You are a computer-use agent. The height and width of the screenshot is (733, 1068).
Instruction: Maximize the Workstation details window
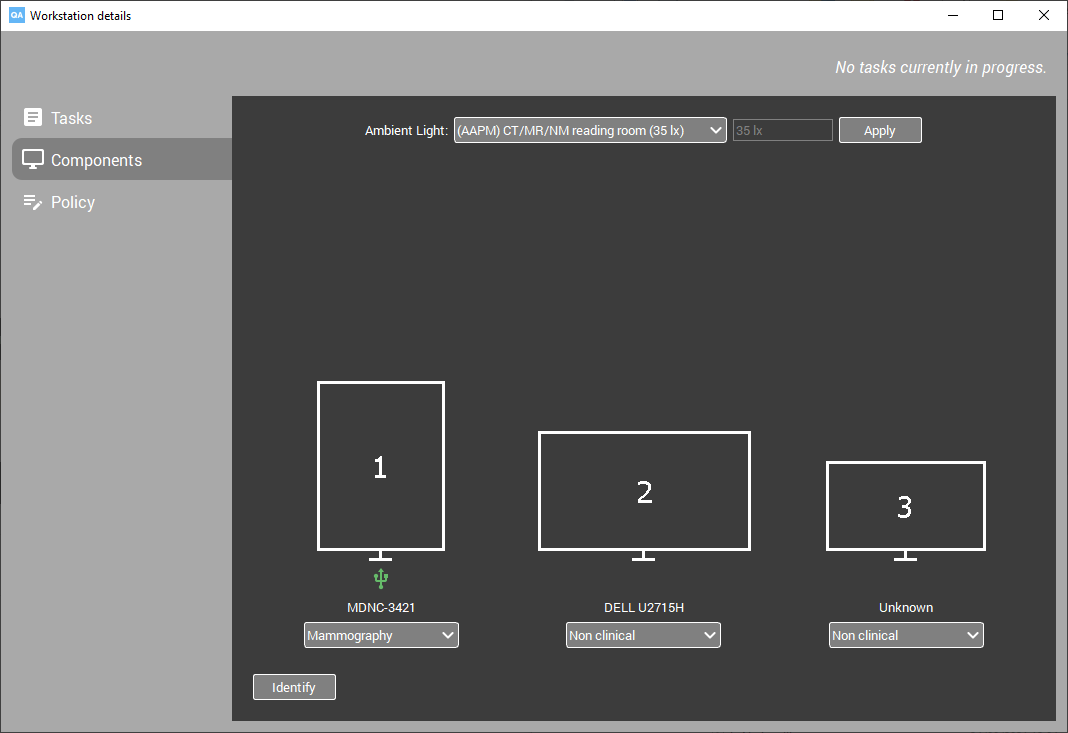click(x=998, y=15)
